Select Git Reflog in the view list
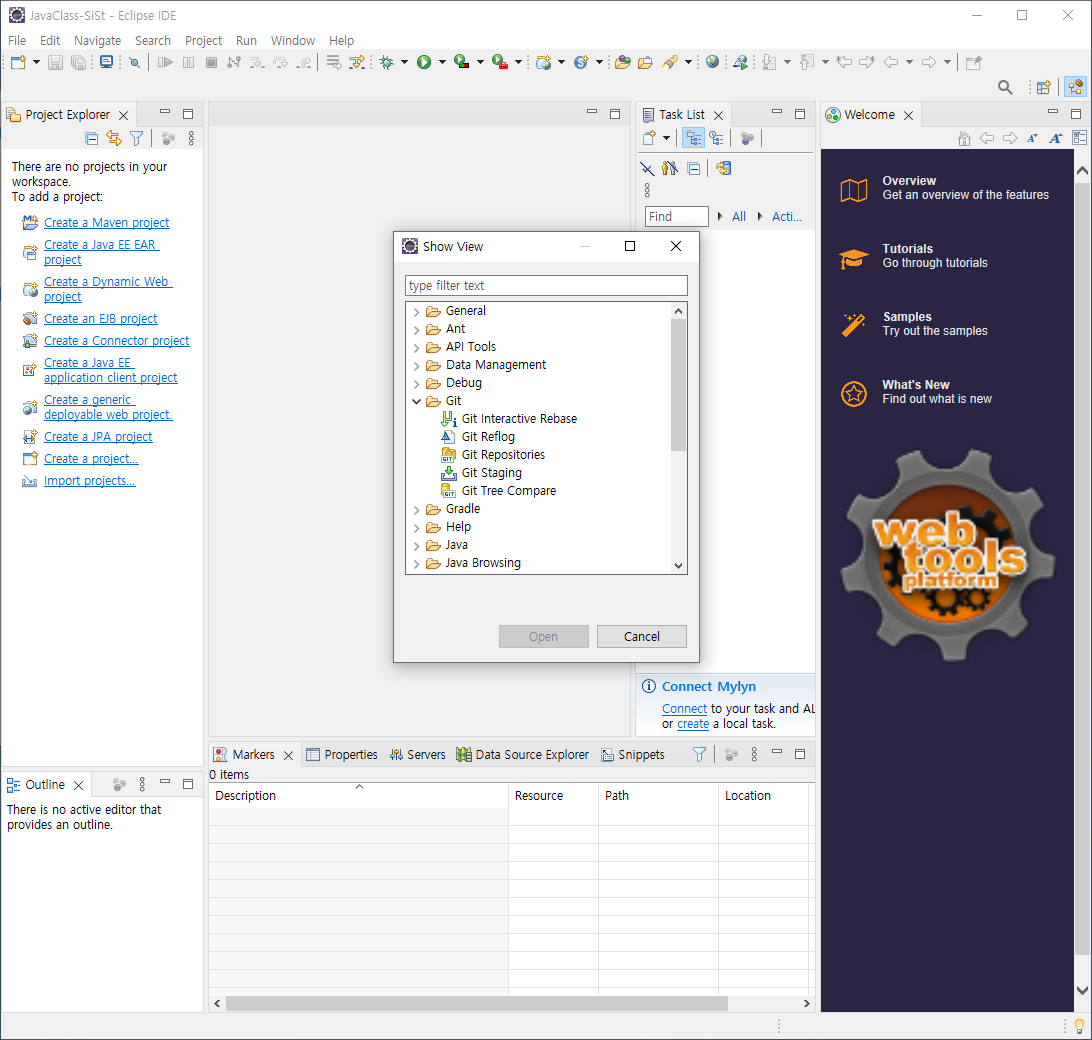 coord(488,437)
